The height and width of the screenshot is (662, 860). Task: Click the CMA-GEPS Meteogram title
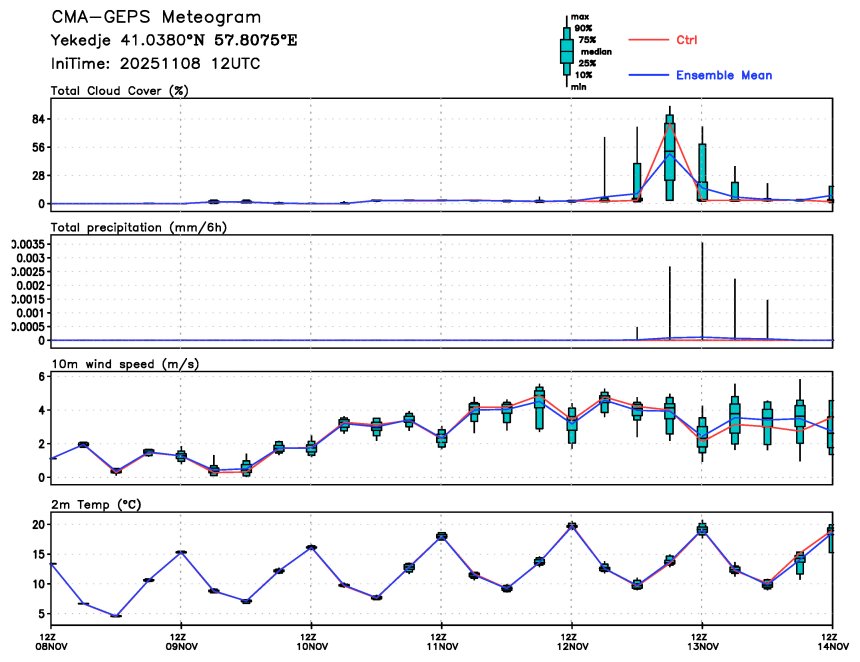[x=156, y=18]
